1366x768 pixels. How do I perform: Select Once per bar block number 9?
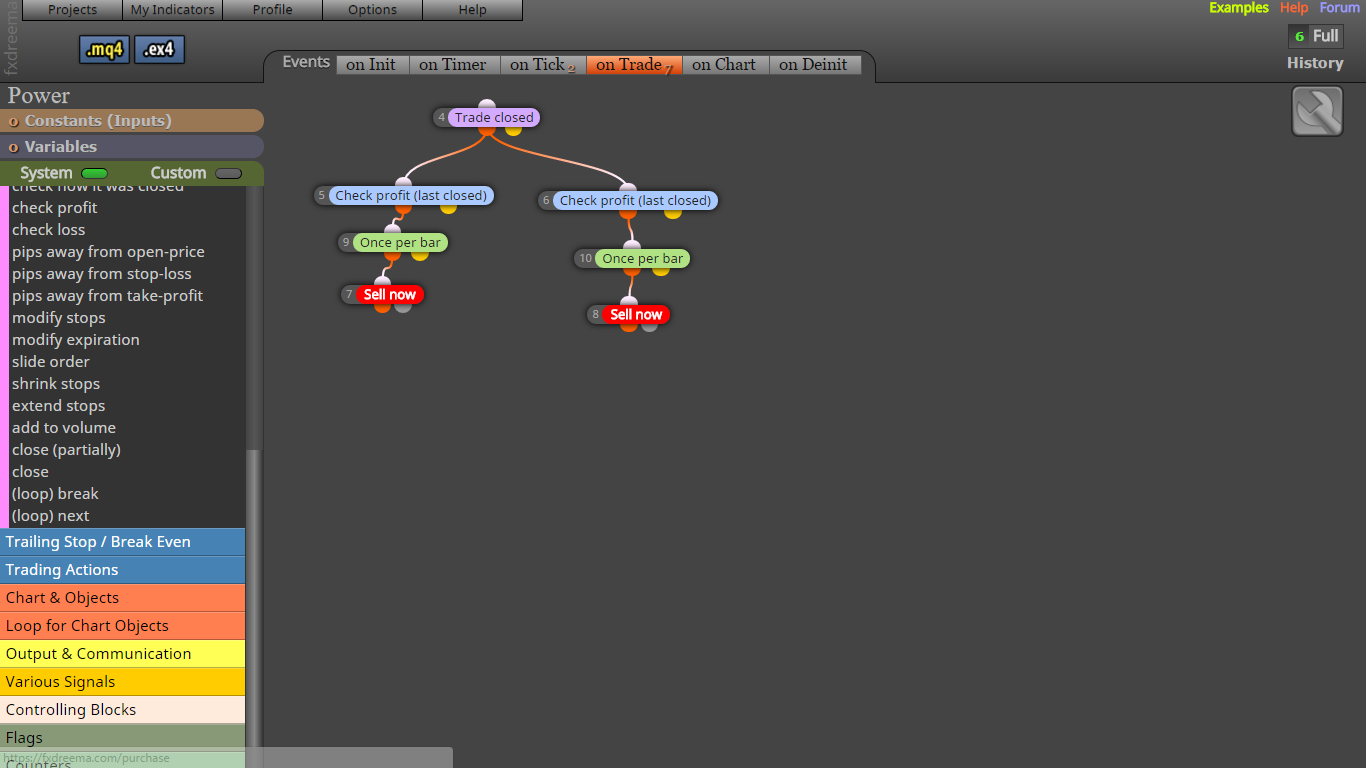(400, 243)
